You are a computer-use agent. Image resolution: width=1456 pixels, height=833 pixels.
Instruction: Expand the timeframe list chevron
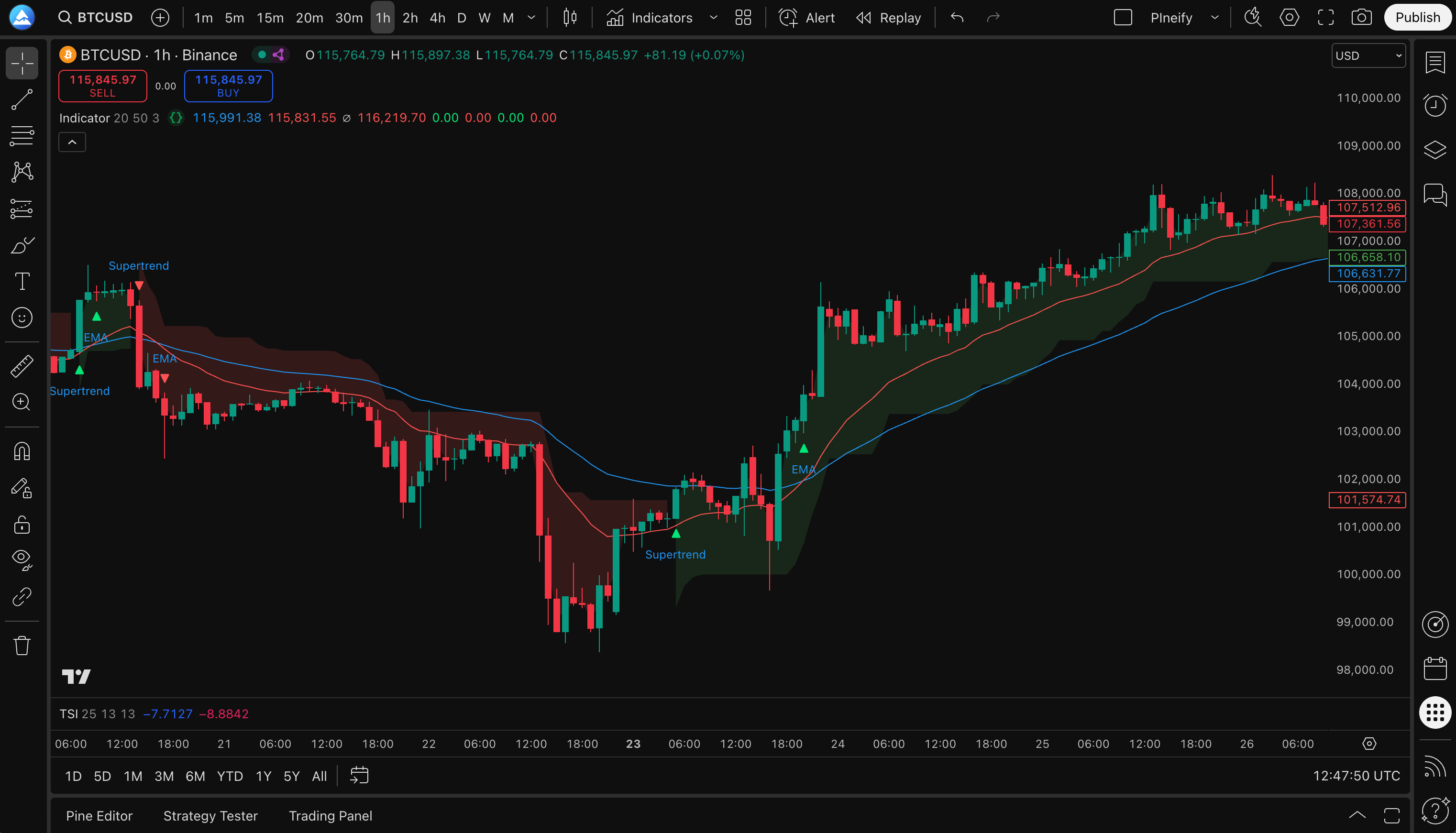531,18
